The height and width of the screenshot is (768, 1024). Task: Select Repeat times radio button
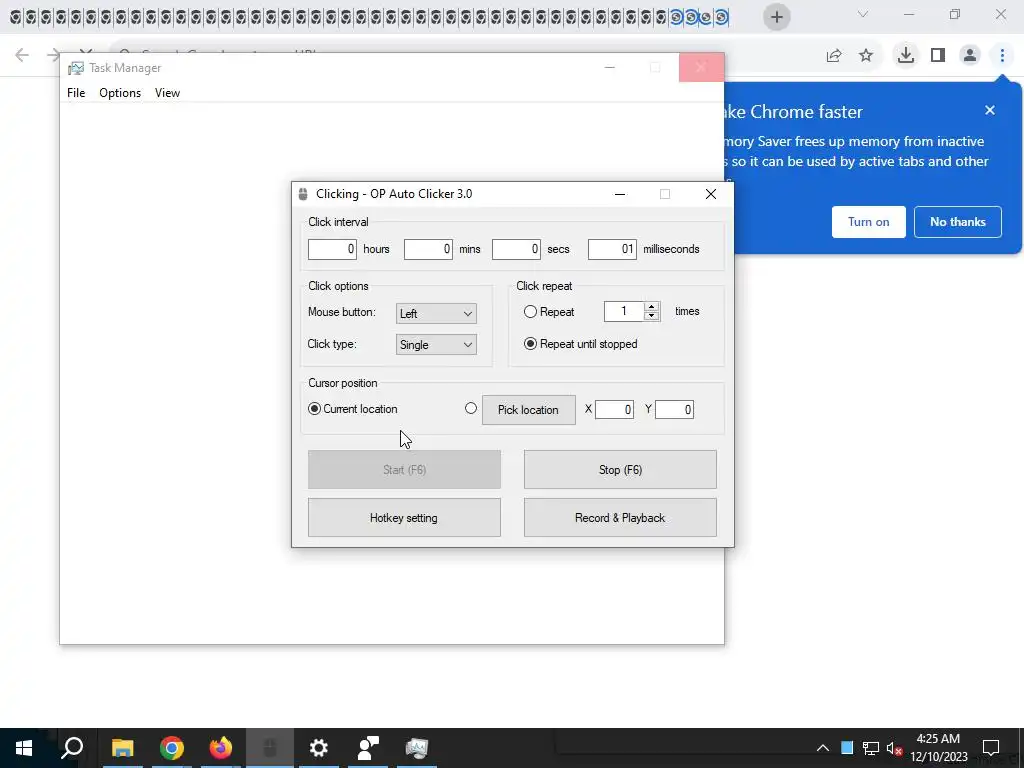pos(530,312)
